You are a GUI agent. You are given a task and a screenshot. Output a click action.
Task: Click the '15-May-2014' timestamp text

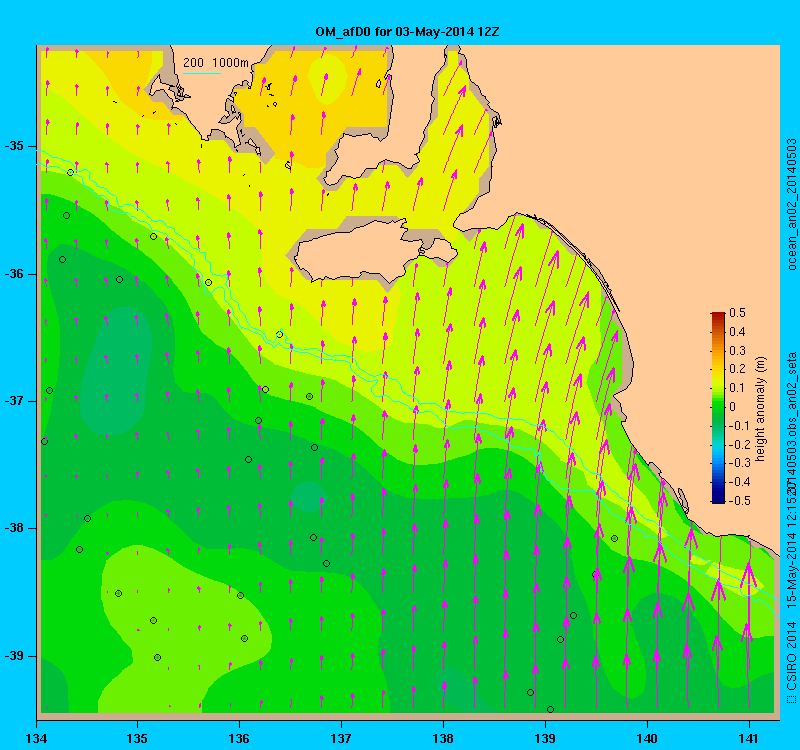click(x=791, y=570)
